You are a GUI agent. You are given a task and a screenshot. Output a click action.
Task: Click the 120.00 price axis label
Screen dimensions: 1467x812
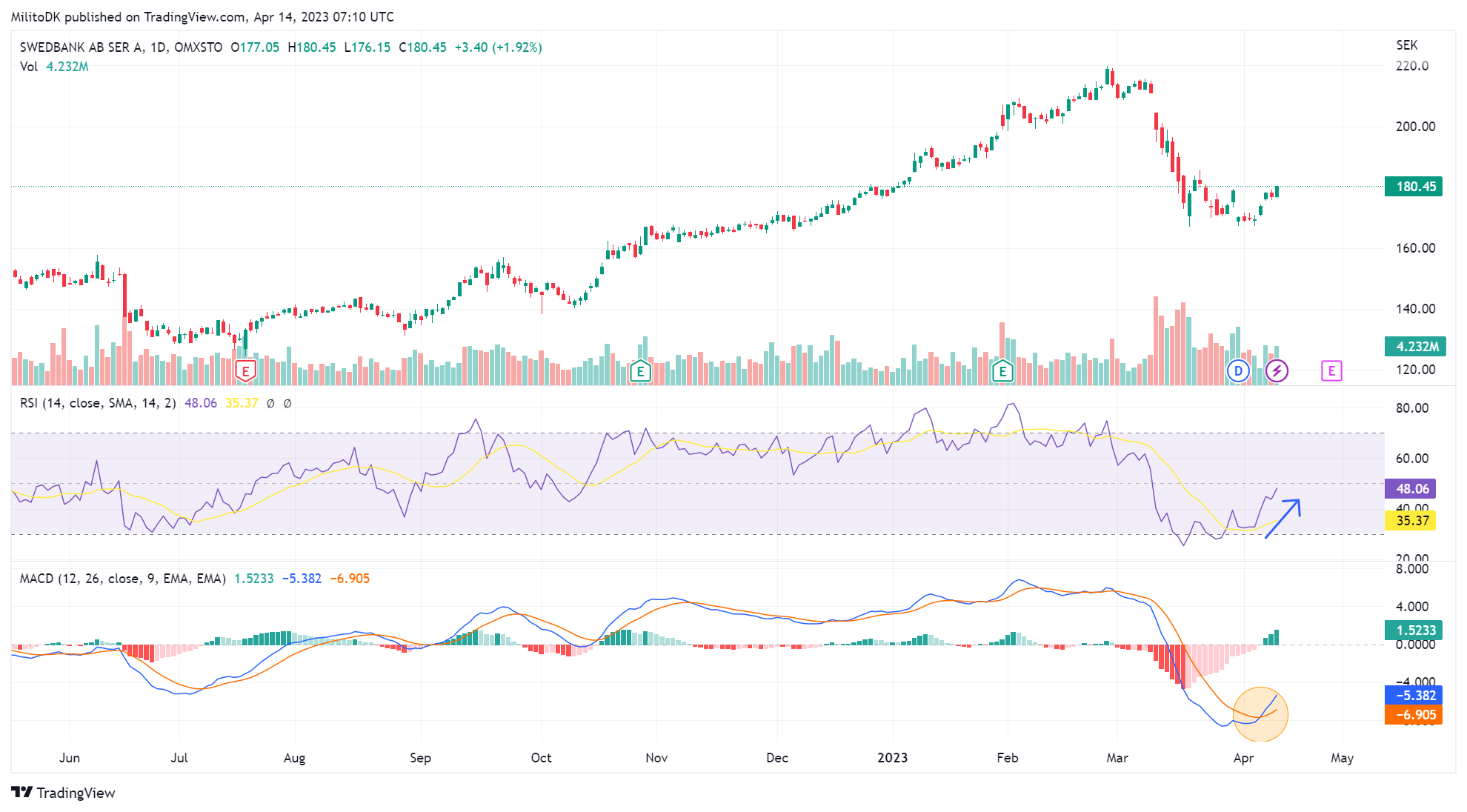click(1416, 370)
